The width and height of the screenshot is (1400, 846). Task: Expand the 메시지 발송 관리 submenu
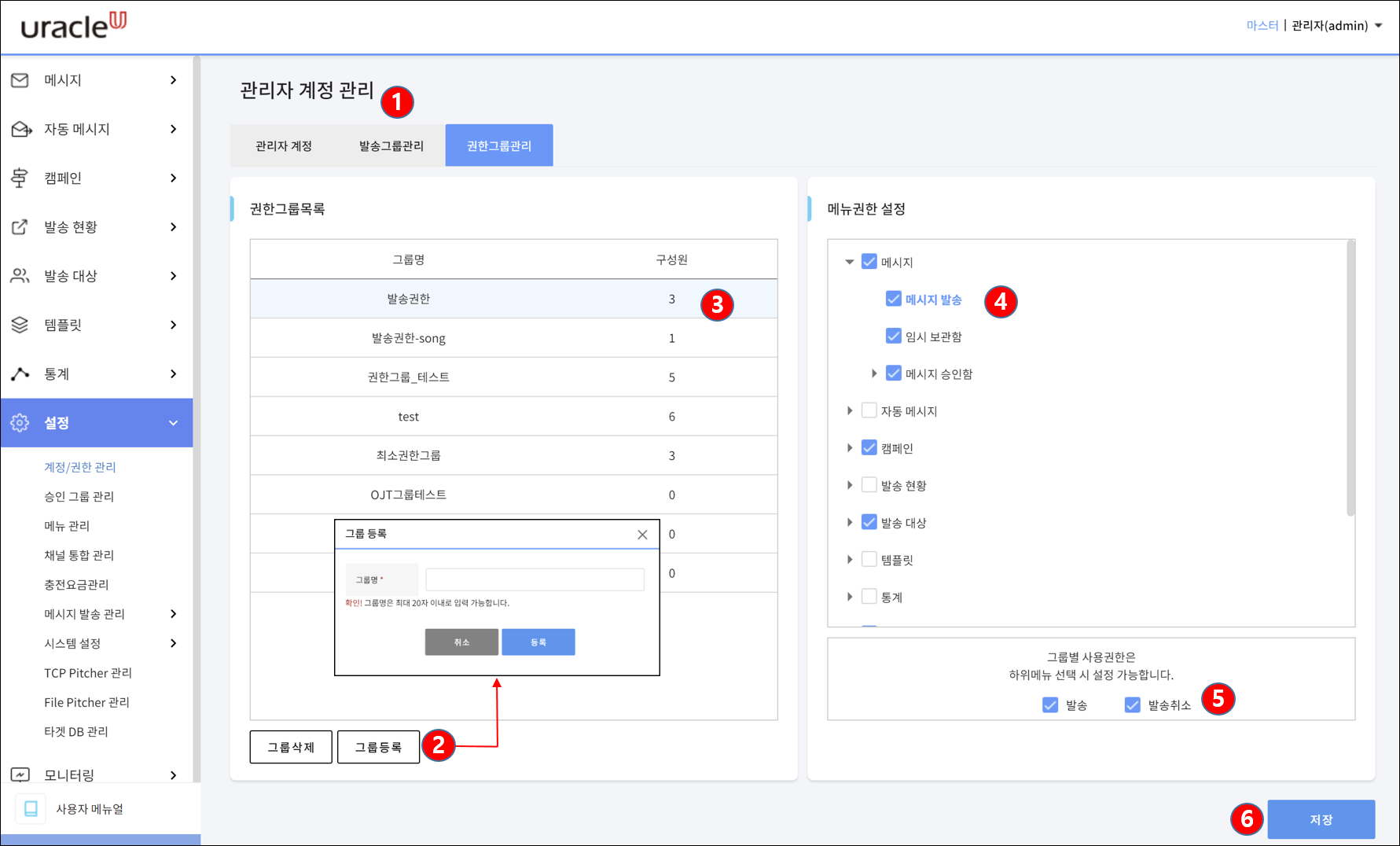point(174,614)
